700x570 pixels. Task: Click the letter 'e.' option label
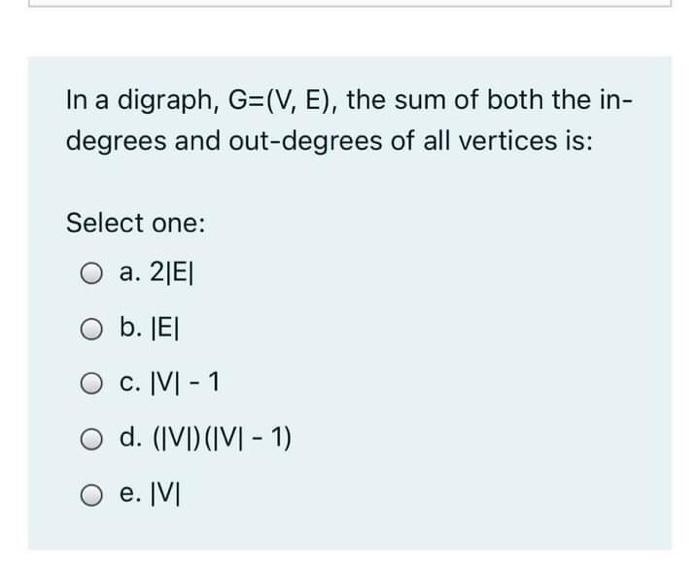[x=131, y=494]
